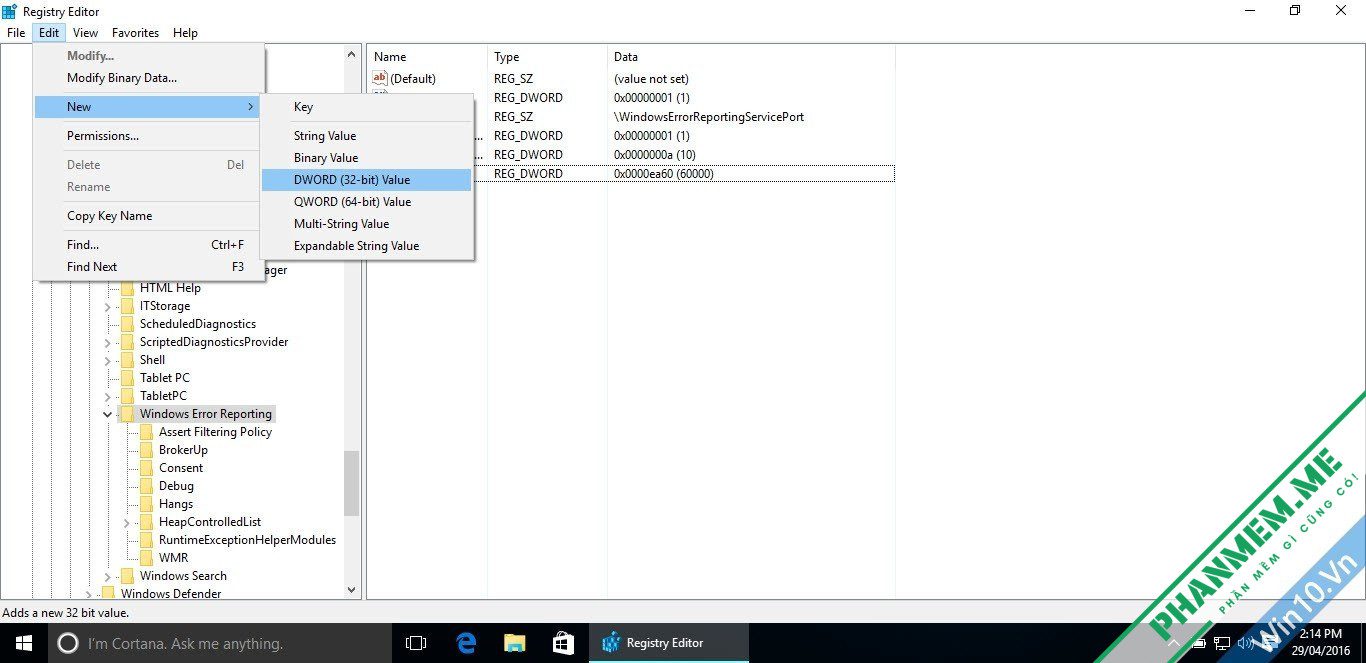Select Find Next in the Edit menu
1366x663 pixels.
149,267
